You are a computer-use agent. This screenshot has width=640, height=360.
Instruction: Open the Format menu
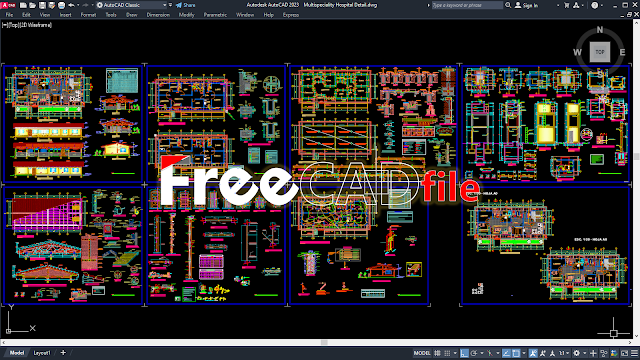click(88, 15)
